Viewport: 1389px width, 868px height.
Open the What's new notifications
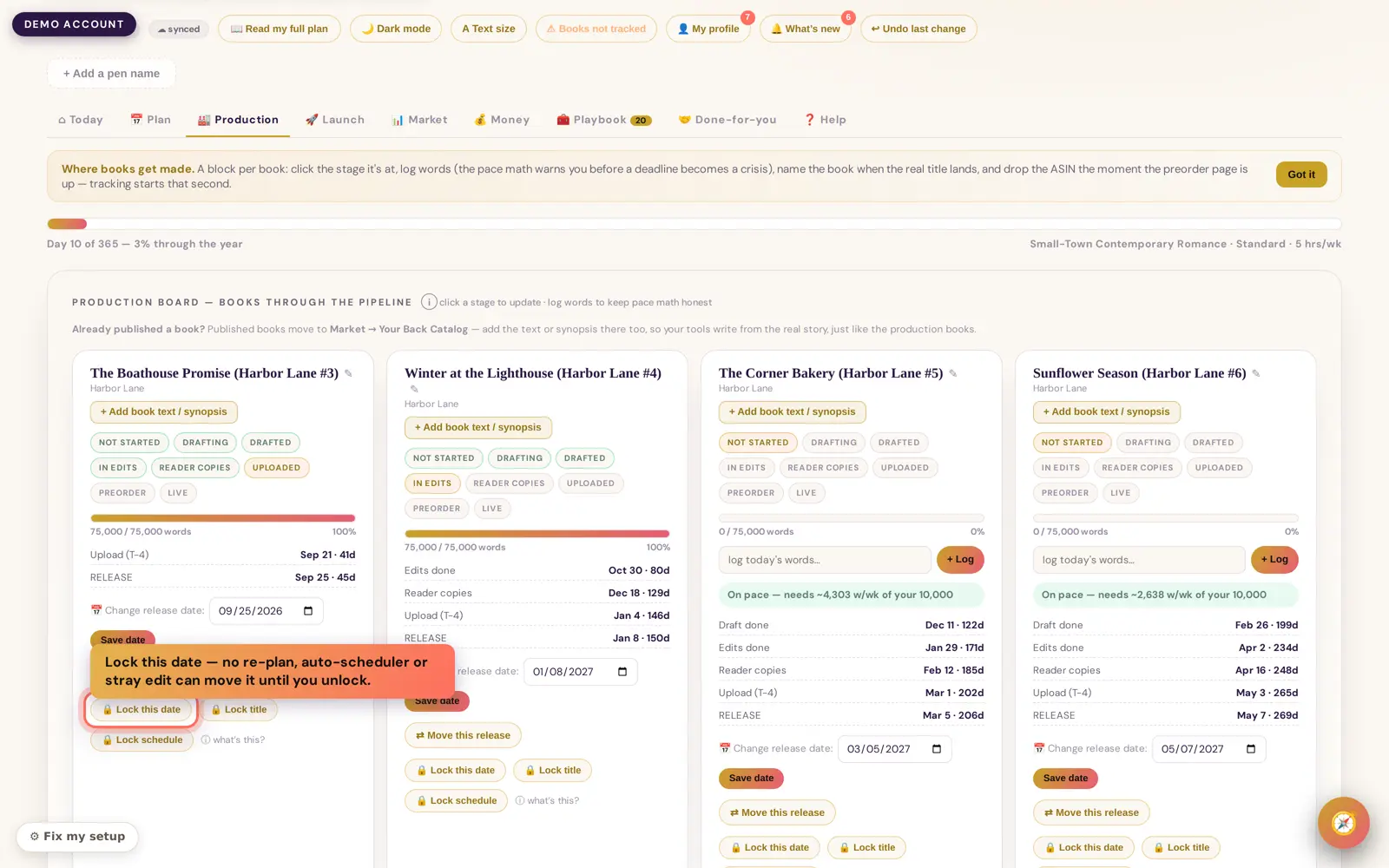pos(806,29)
